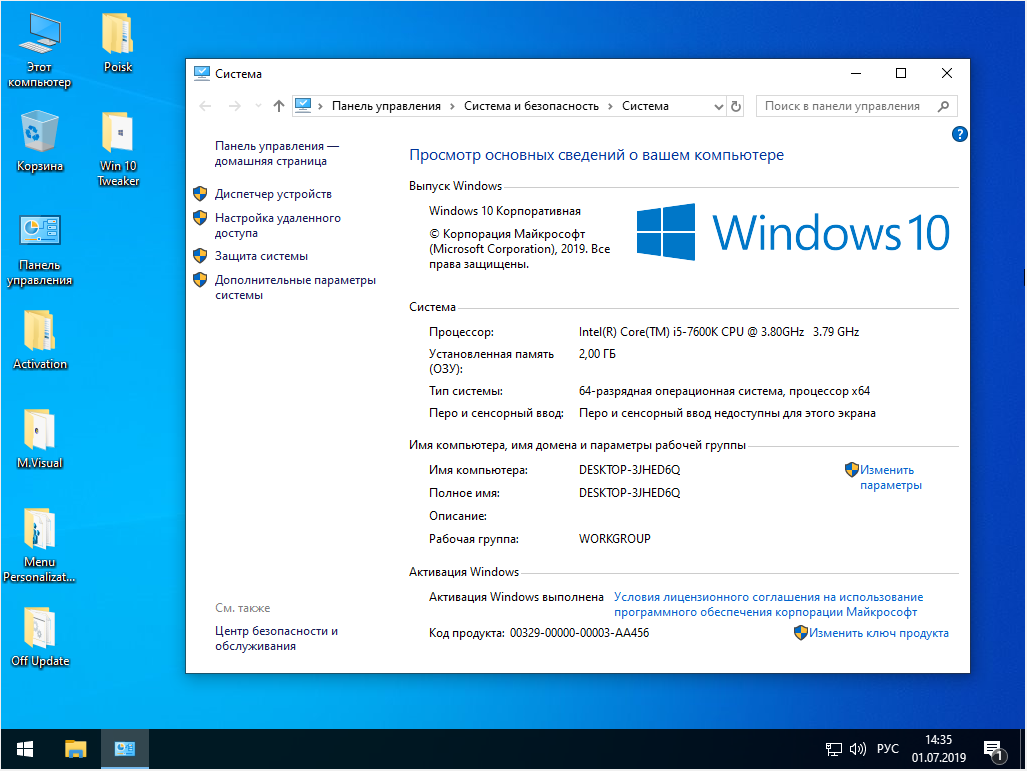This screenshot has height=771, width=1027.
Task: Select the 'WORKGROUP' value text
Action: click(x=614, y=539)
